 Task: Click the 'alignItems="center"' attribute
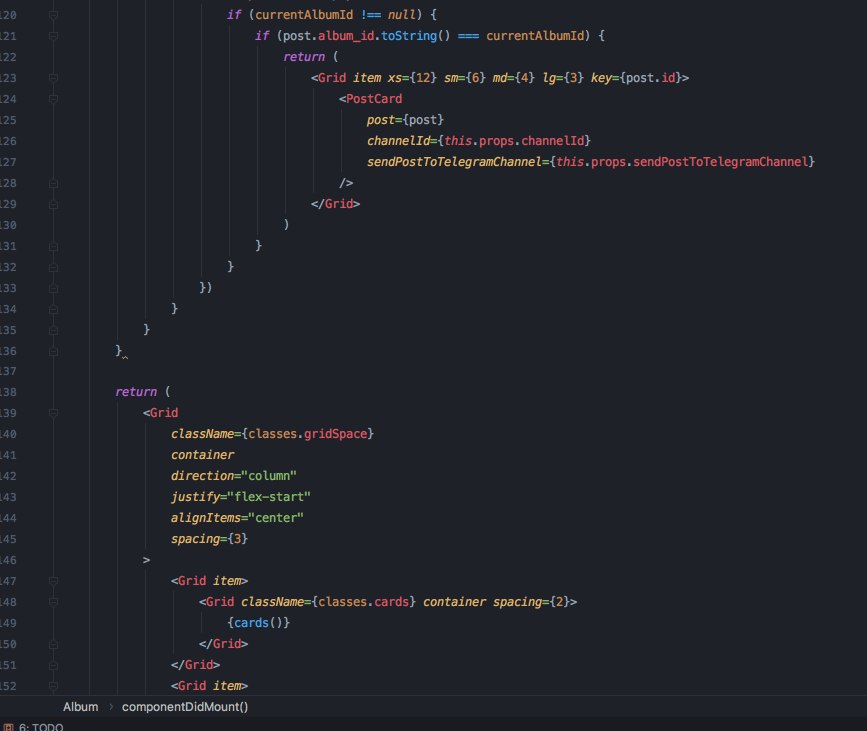[x=237, y=518]
